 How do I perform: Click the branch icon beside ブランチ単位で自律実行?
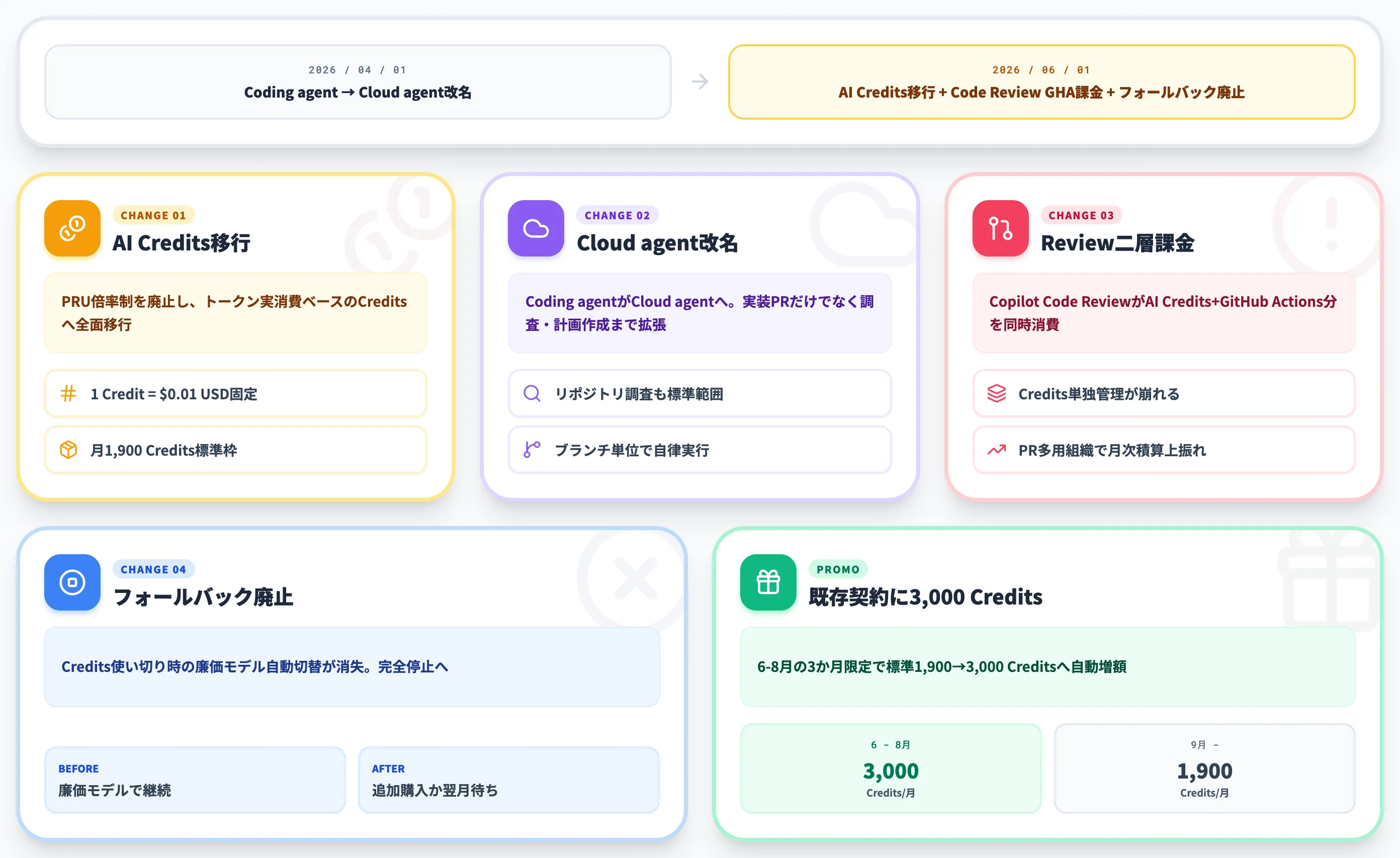click(532, 450)
